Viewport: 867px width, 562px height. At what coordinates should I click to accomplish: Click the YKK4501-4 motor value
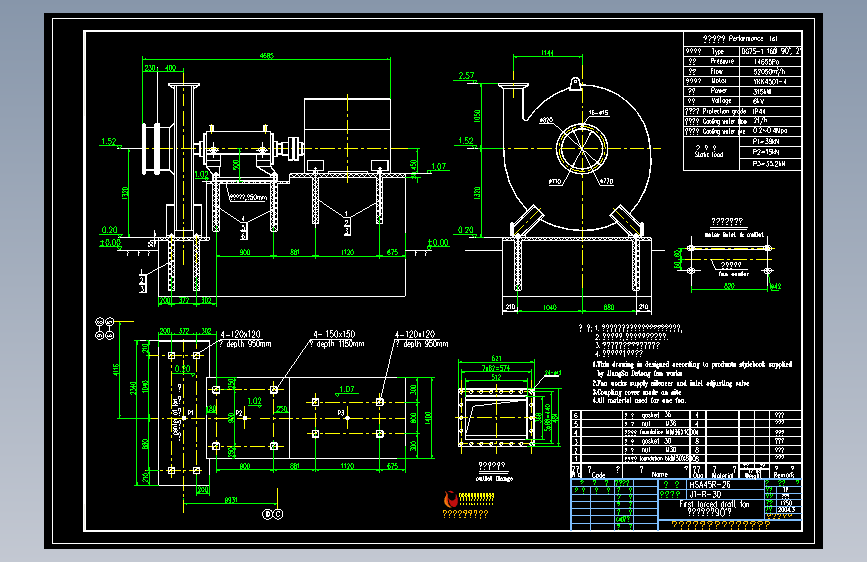pyautogui.click(x=770, y=81)
